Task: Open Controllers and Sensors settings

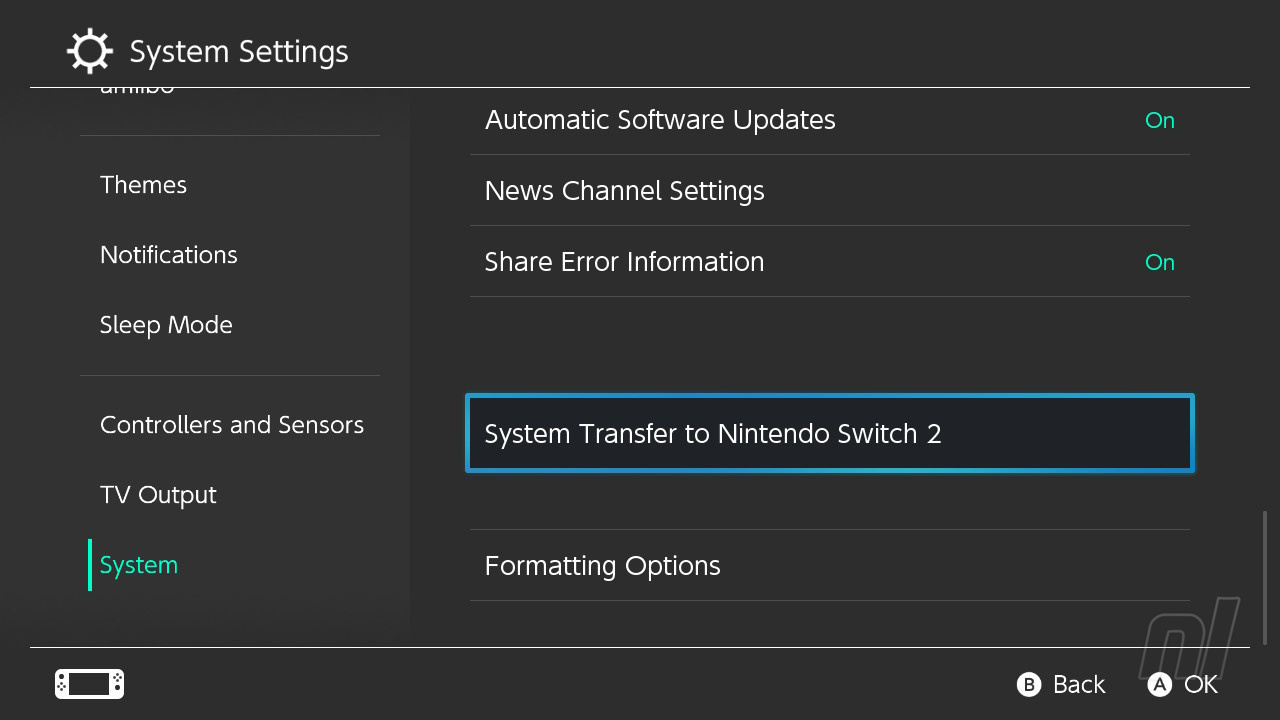Action: point(232,425)
